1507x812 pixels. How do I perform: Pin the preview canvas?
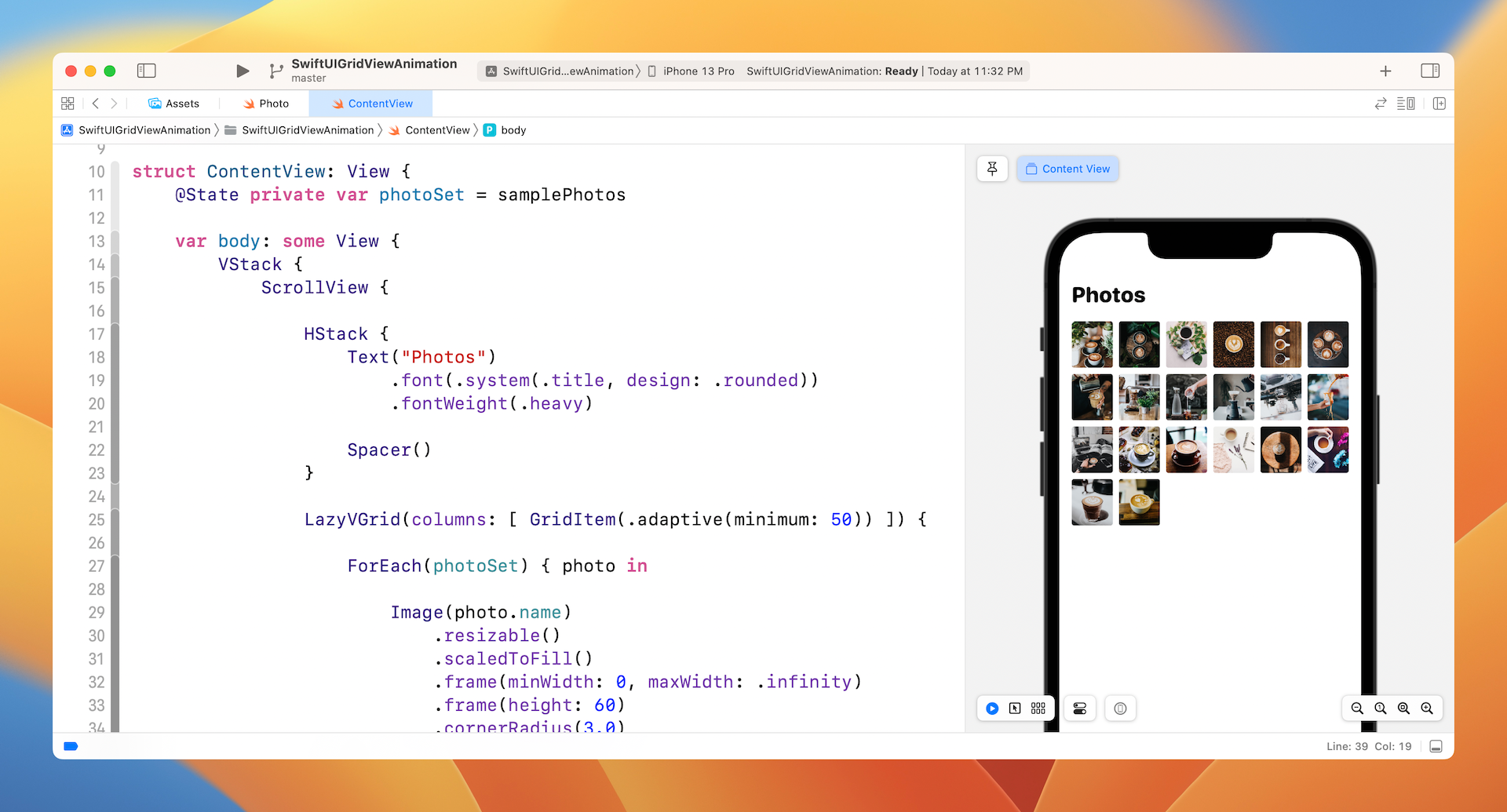point(992,169)
